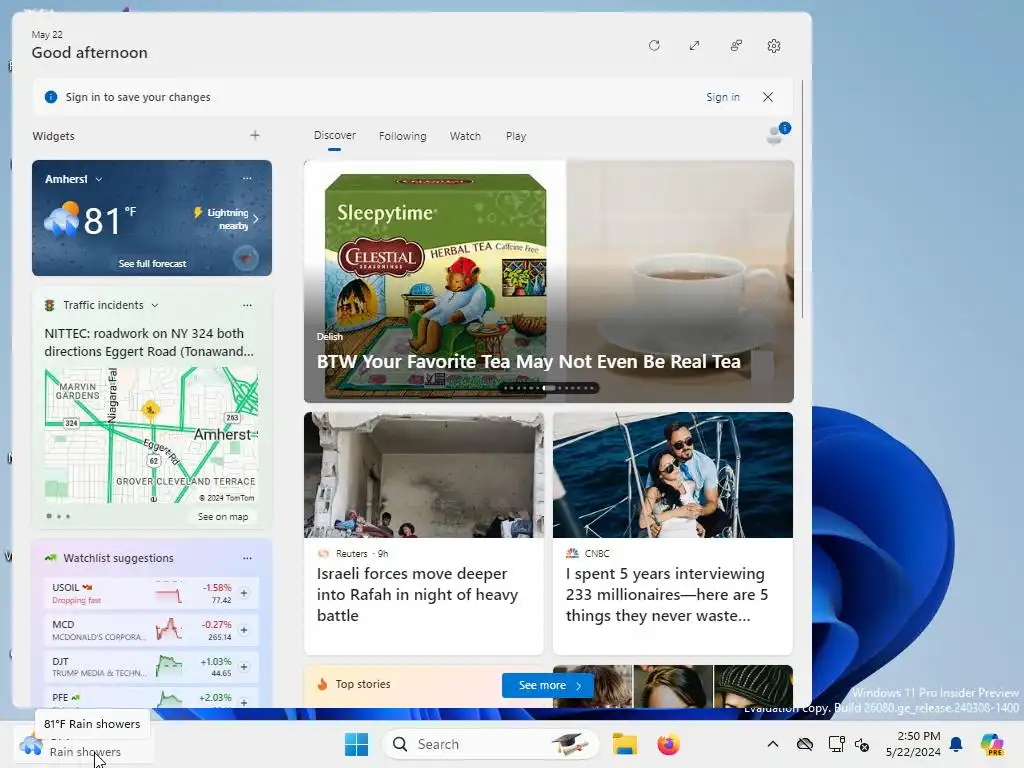Viewport: 1024px width, 768px height.
Task: Open the NITTEC roadwork headline
Action: 149,342
